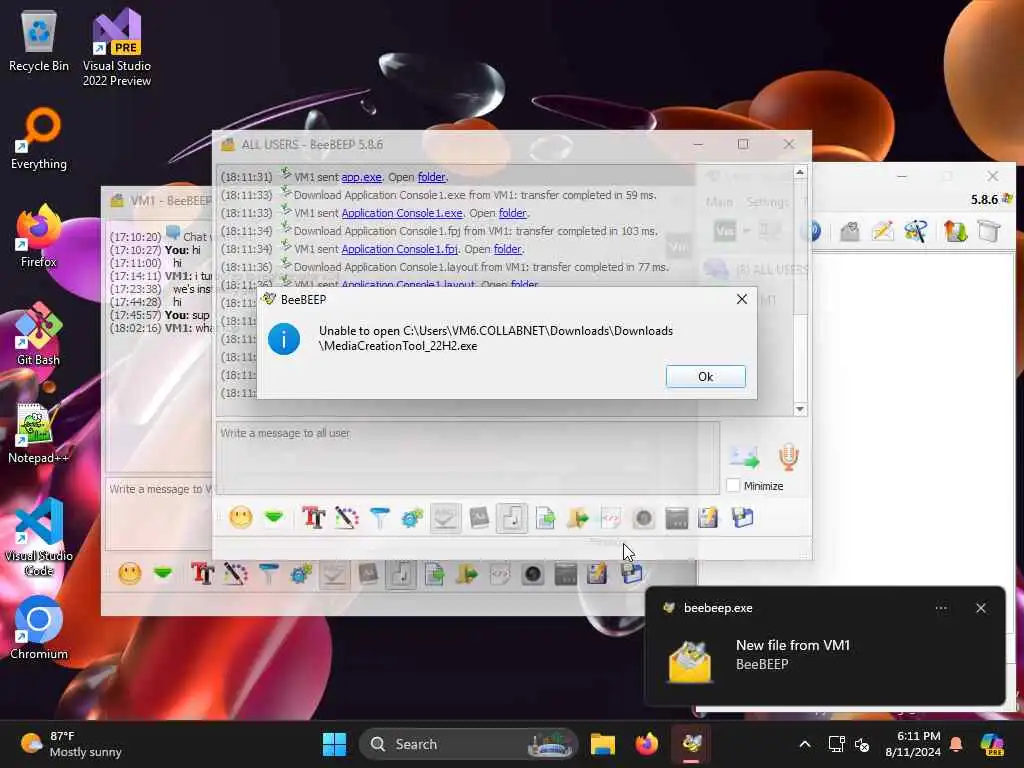Open file transfers arrows icon in main toolbar

click(955, 231)
